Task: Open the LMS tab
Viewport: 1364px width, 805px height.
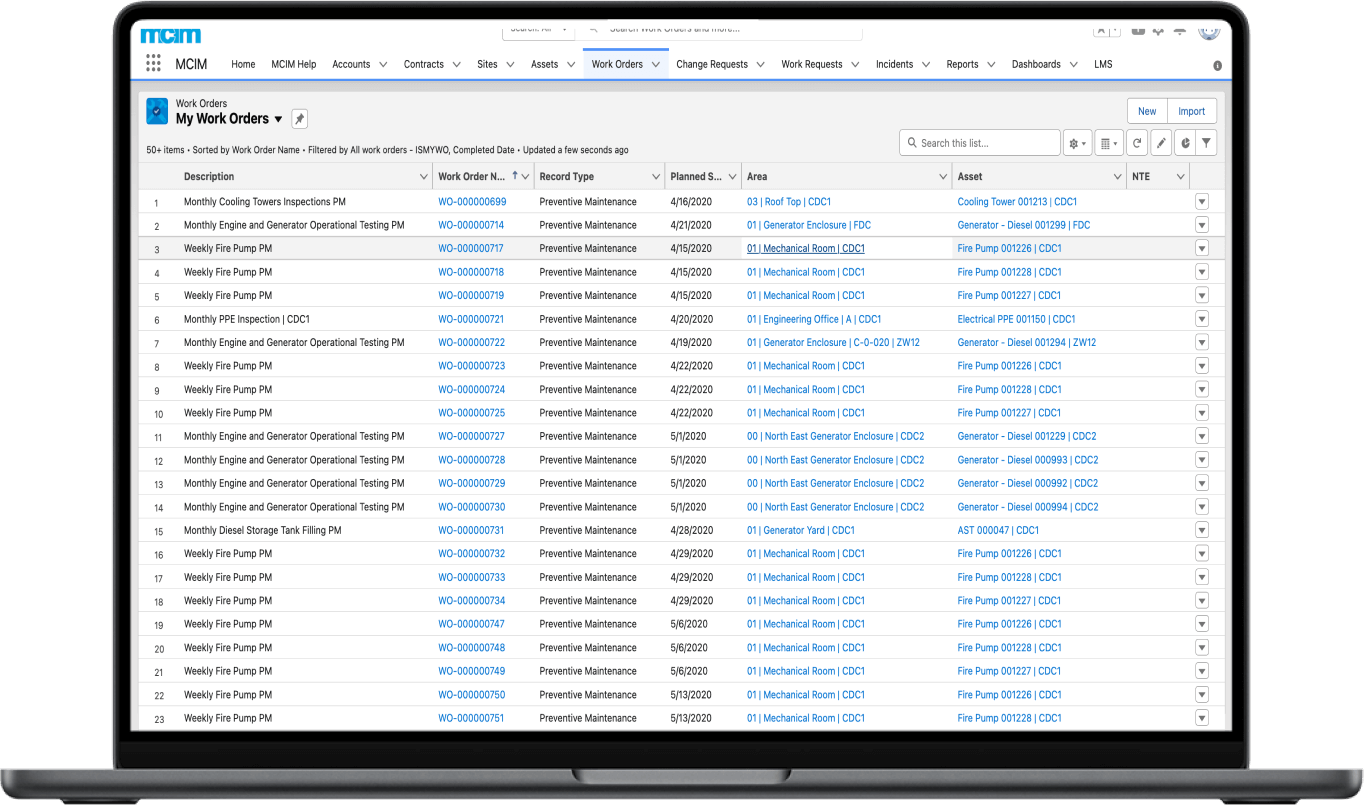Action: click(x=1103, y=64)
